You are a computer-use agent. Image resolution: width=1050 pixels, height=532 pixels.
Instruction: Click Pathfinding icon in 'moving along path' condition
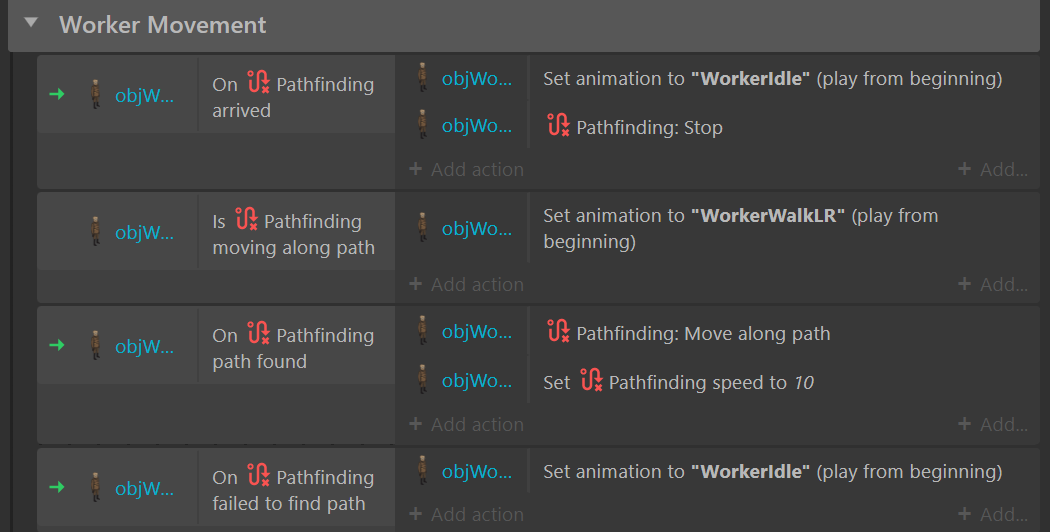point(246,219)
